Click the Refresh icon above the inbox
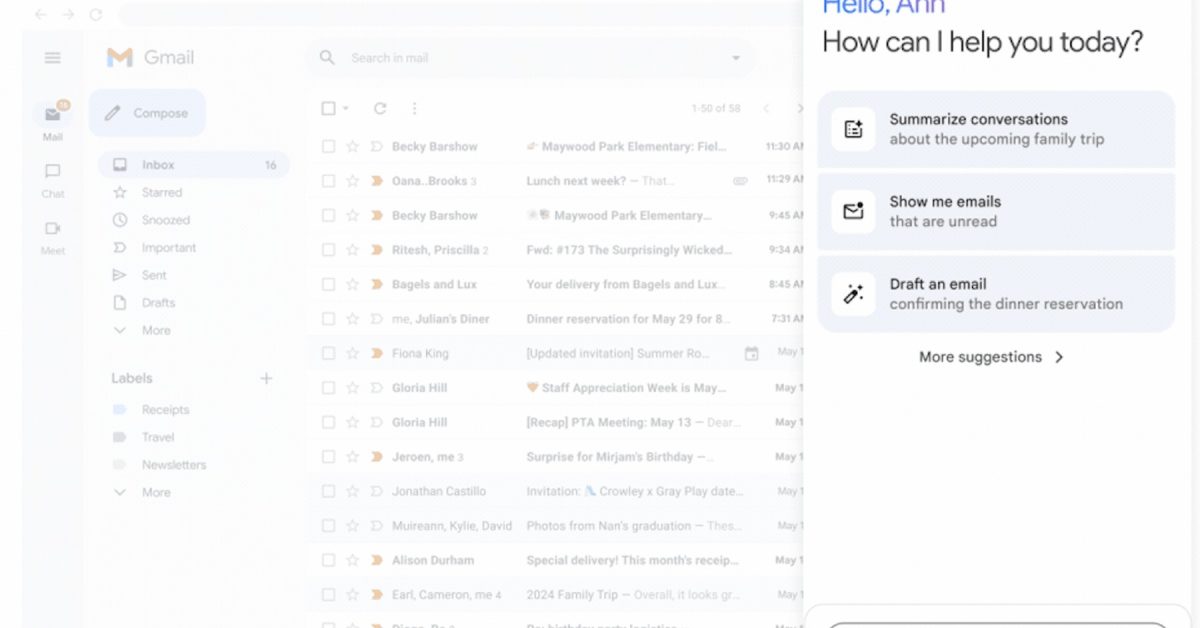The height and width of the screenshot is (628, 1200). [x=380, y=109]
